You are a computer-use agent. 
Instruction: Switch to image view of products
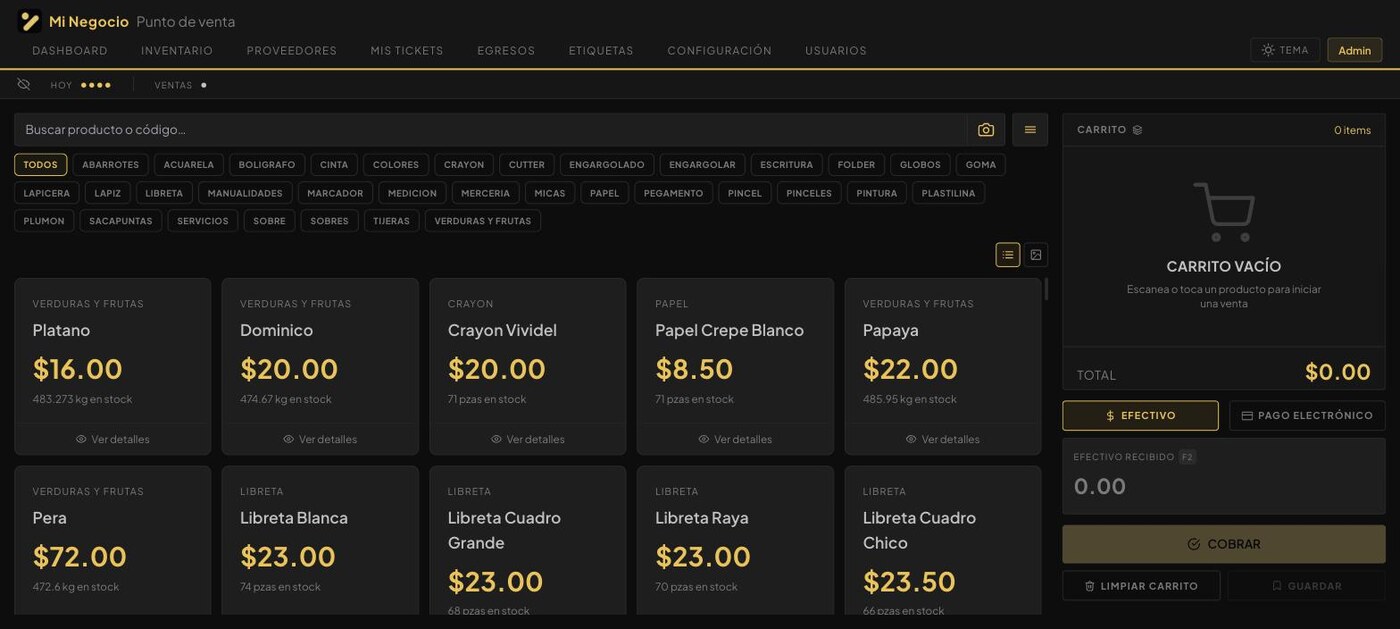point(1036,255)
